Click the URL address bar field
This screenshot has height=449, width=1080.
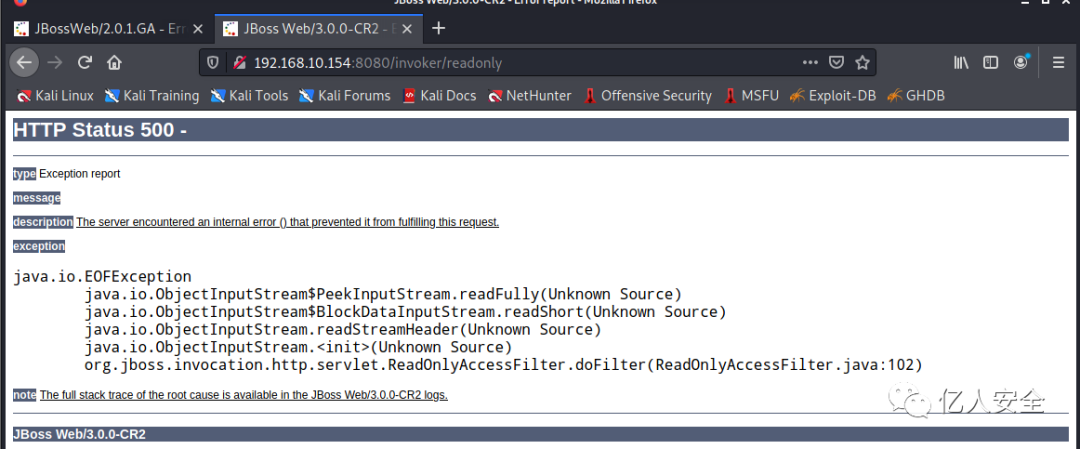coord(523,63)
